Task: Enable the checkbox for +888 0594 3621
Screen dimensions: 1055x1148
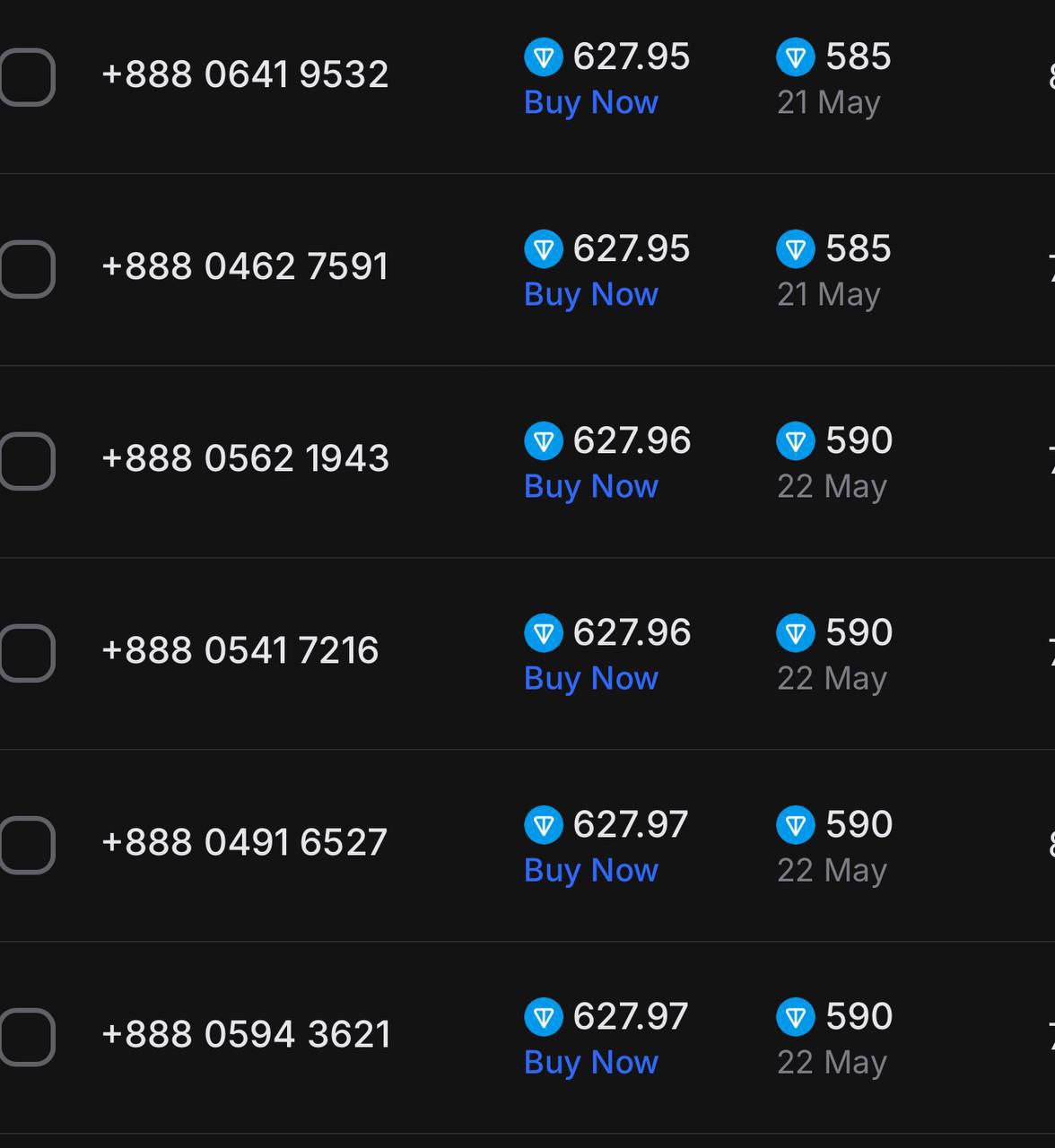Action: point(26,1037)
